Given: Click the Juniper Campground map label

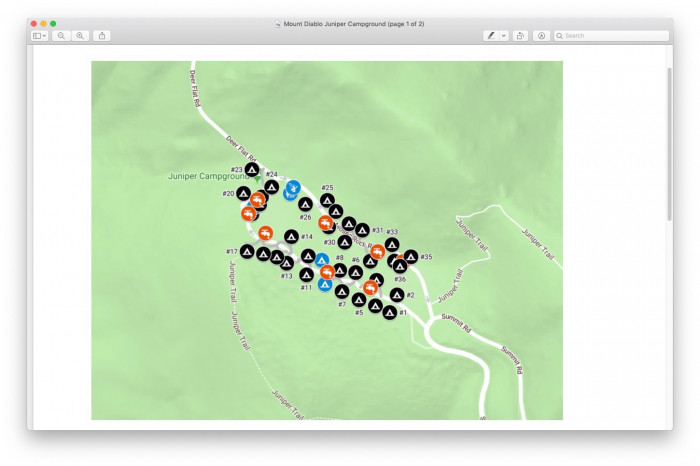Looking at the screenshot, I should click(x=207, y=176).
